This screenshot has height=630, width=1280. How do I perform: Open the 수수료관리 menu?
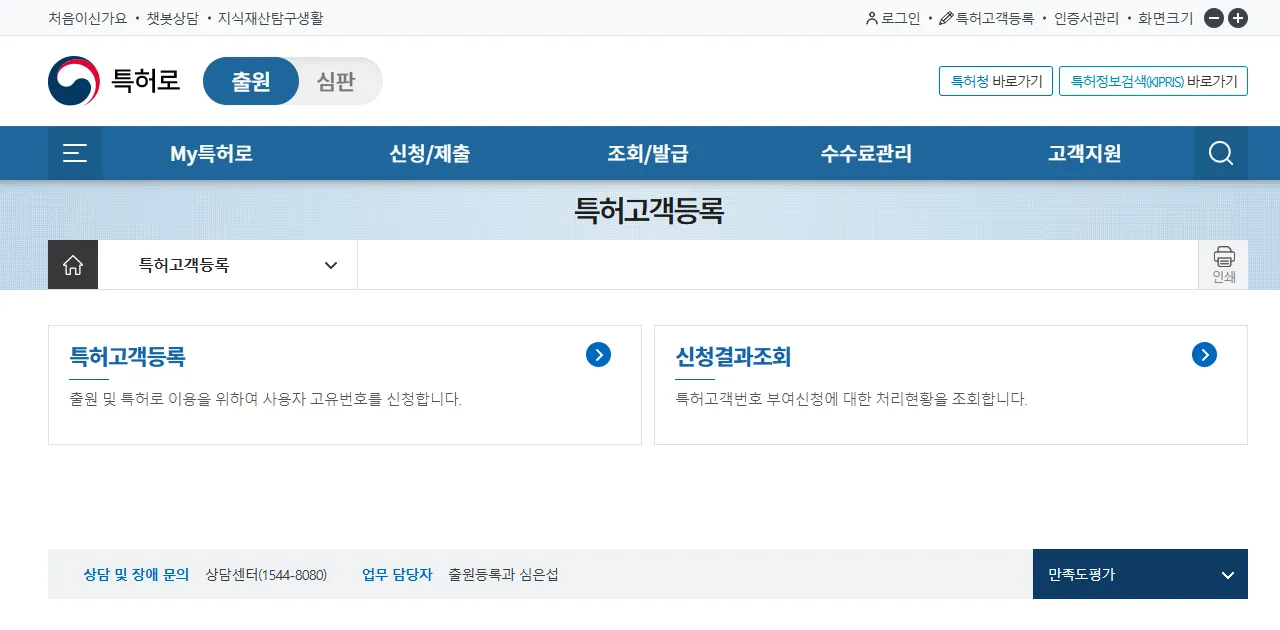pos(866,153)
